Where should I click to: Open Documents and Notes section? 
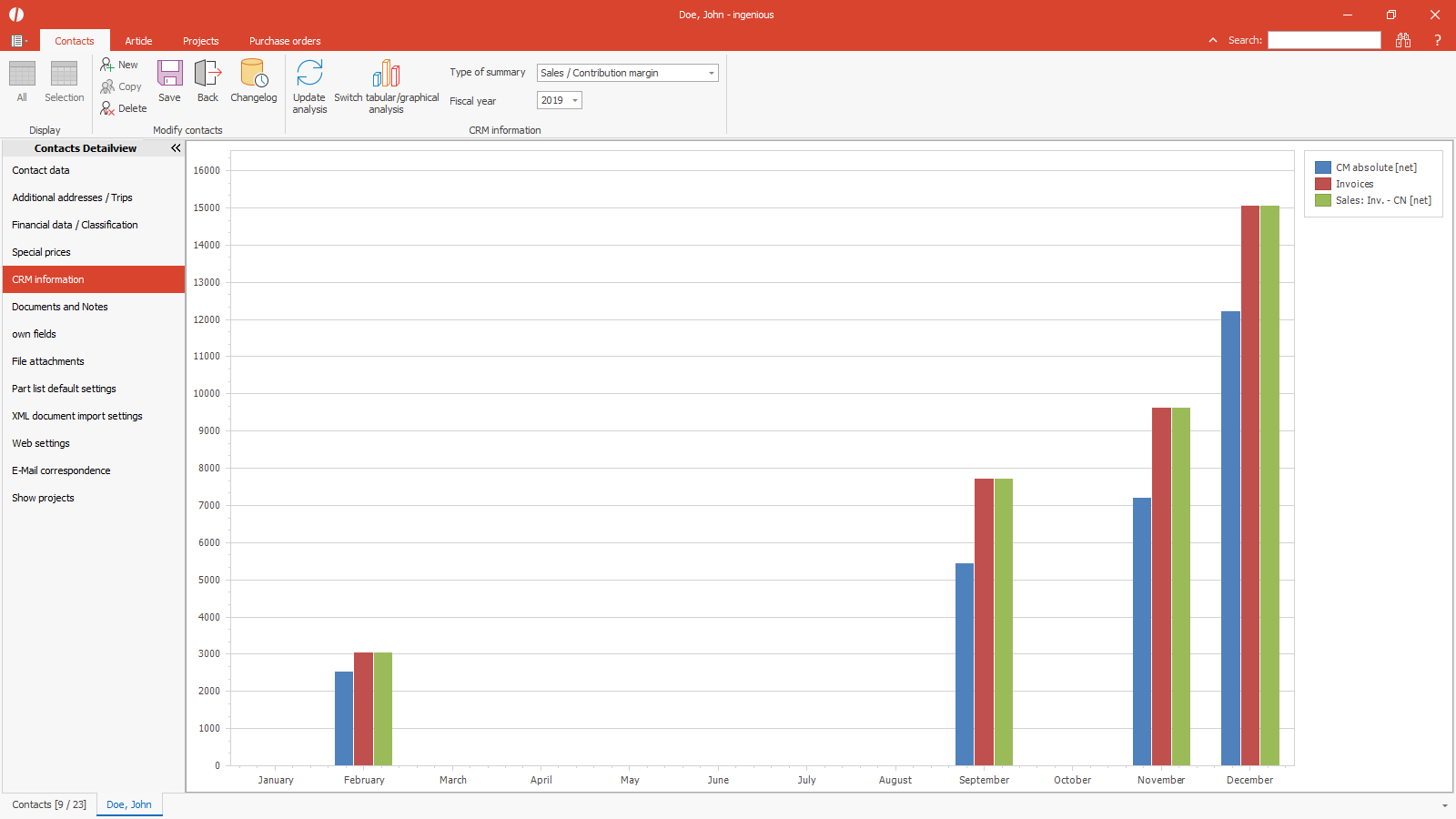click(x=60, y=307)
